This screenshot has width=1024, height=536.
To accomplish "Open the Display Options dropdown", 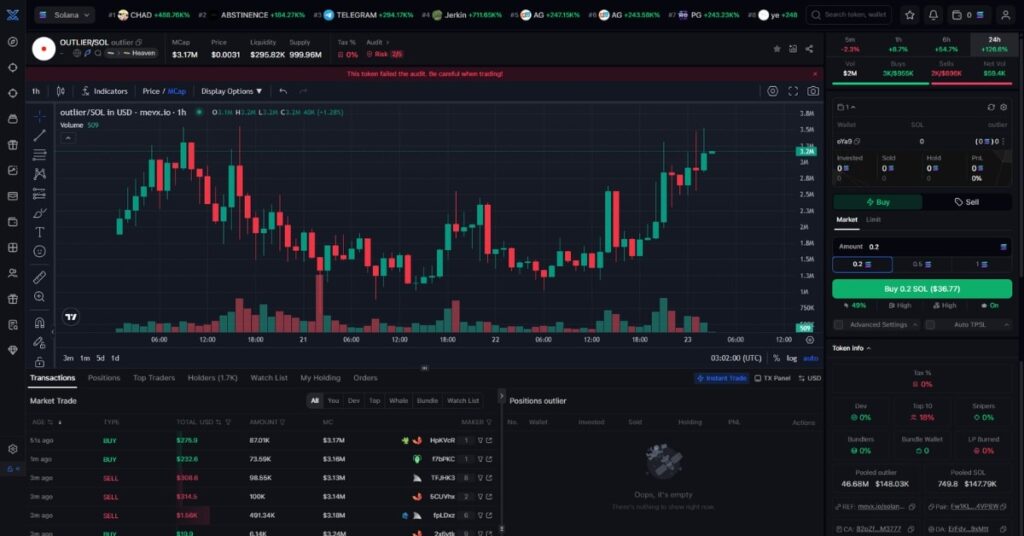I will 231,91.
